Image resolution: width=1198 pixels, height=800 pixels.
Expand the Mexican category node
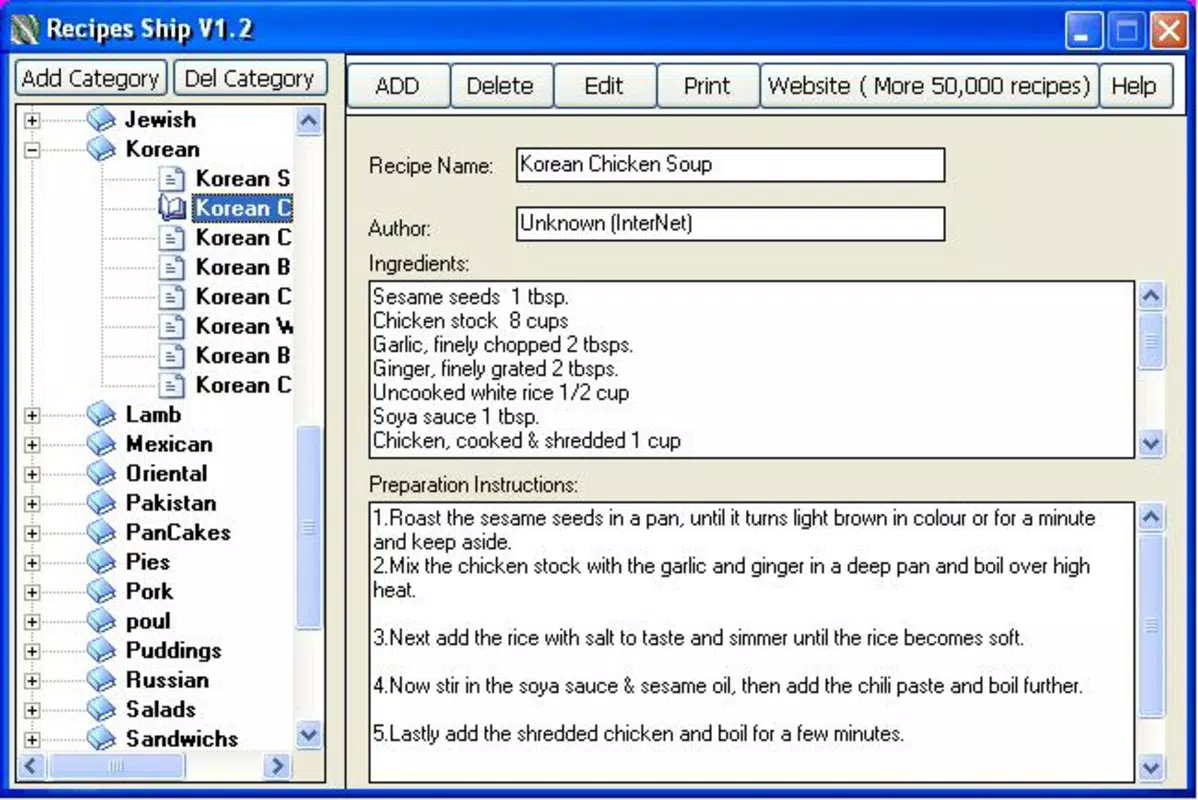tap(32, 445)
